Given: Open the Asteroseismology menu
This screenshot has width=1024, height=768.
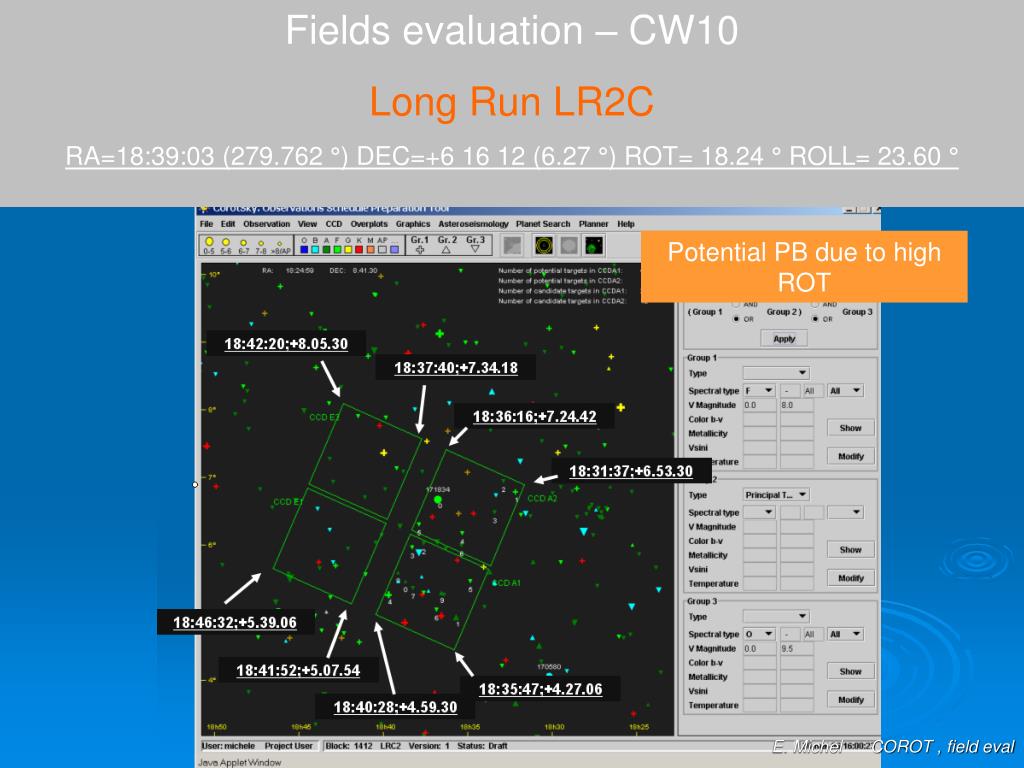Looking at the screenshot, I should tap(473, 224).
